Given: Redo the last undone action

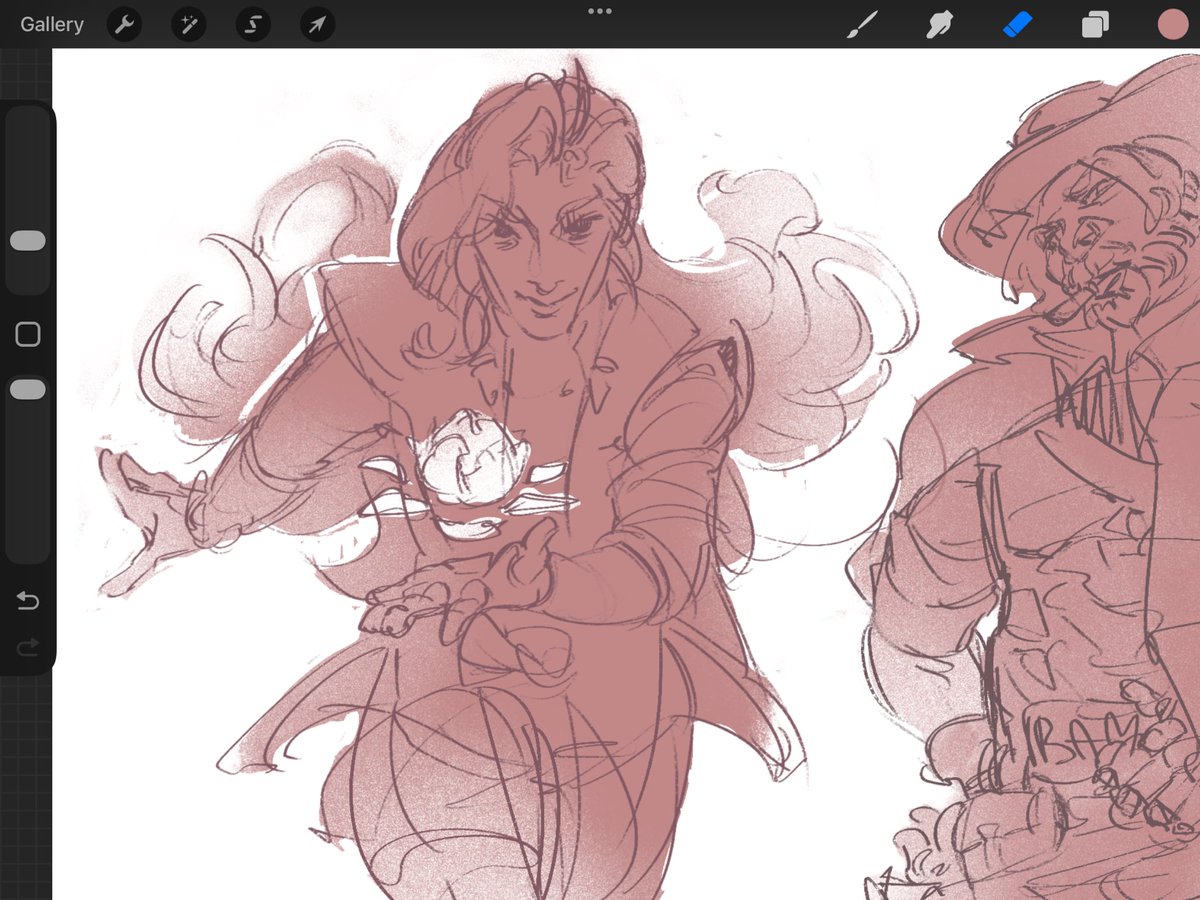Looking at the screenshot, I should click(x=28, y=648).
